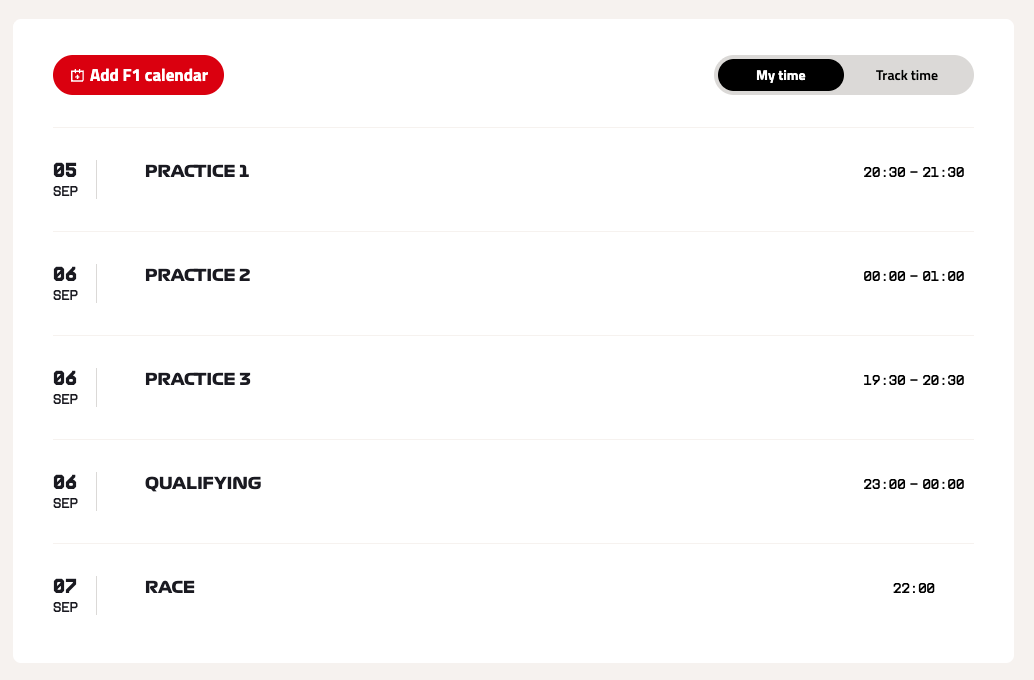Viewport: 1034px width, 680px height.
Task: Click the Add F1 calendar button label
Action: click(x=149, y=76)
